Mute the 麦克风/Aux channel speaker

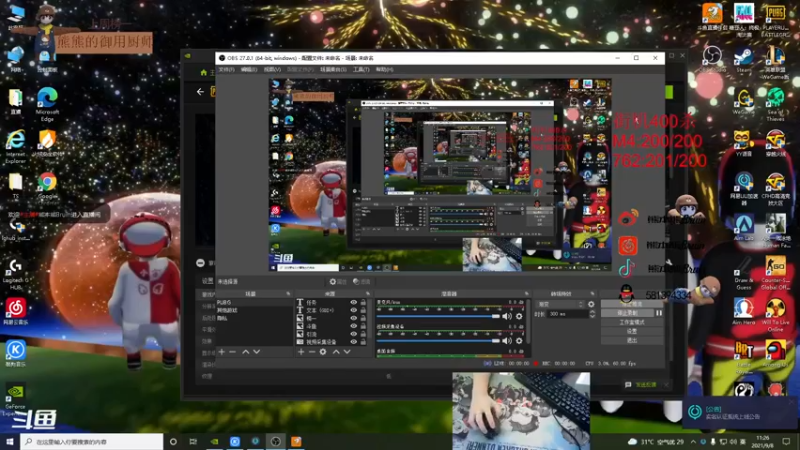[x=507, y=316]
